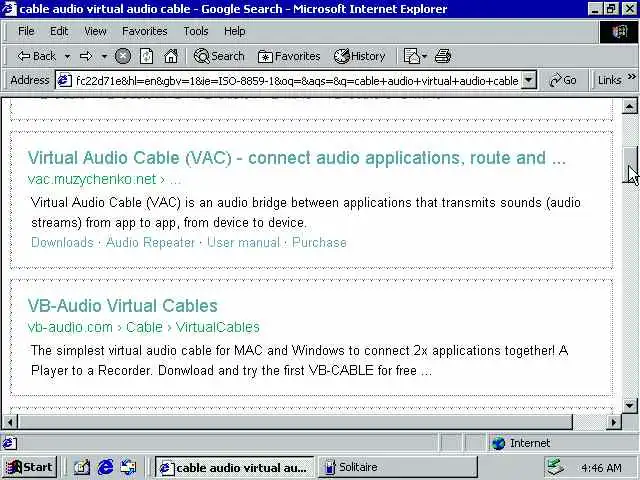Click the status bar page icon
The height and width of the screenshot is (480, 640).
[10, 443]
